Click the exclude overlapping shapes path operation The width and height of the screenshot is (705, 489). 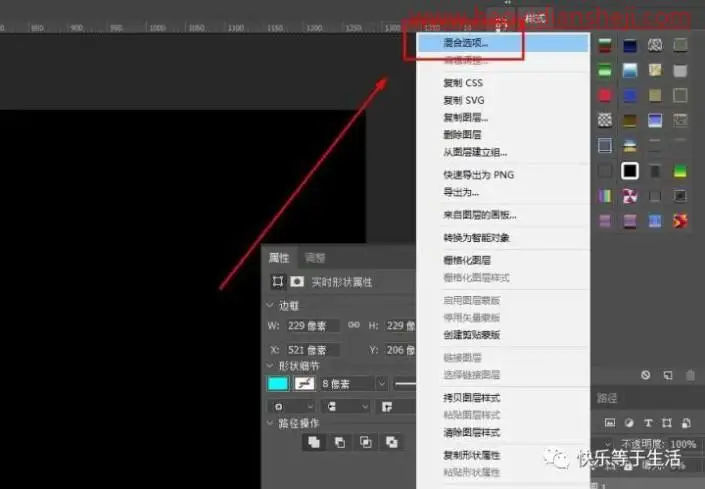point(392,442)
